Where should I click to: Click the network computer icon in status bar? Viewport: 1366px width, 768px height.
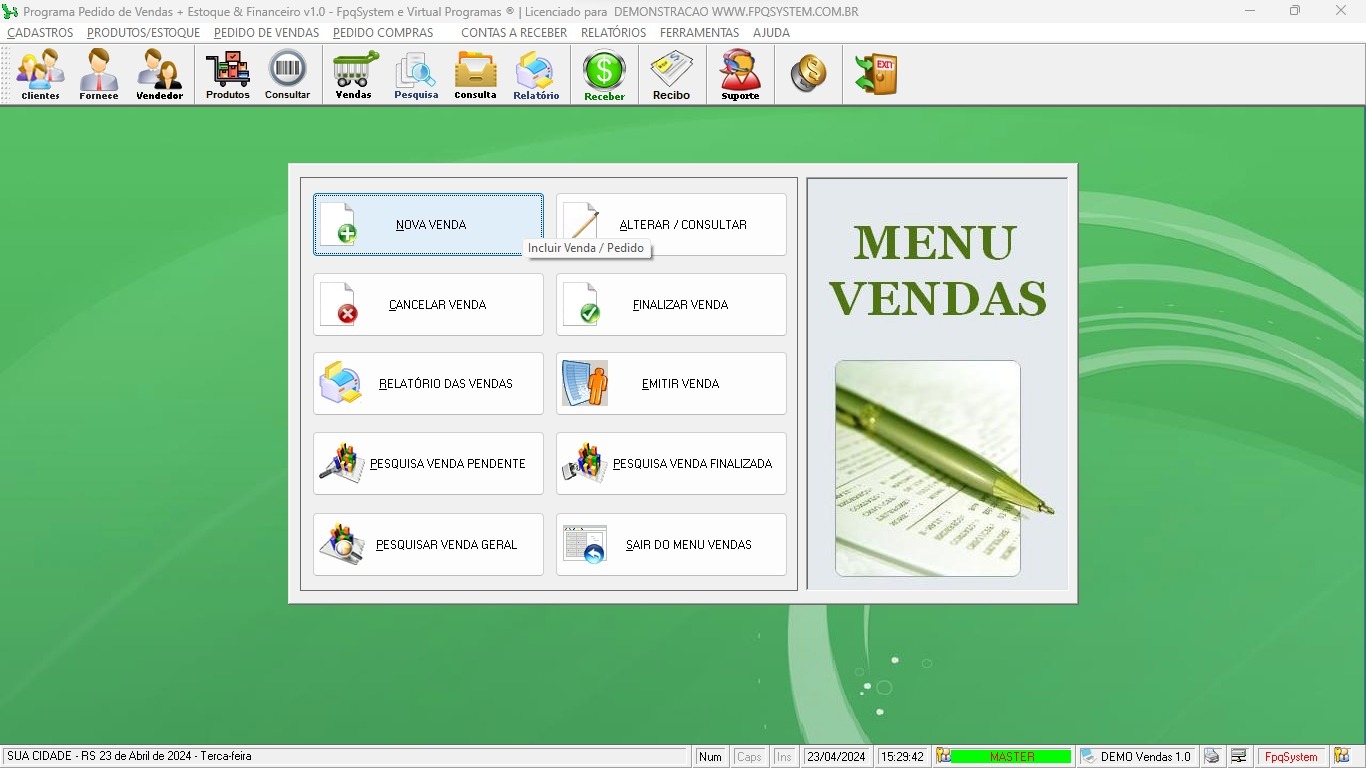coord(1239,757)
